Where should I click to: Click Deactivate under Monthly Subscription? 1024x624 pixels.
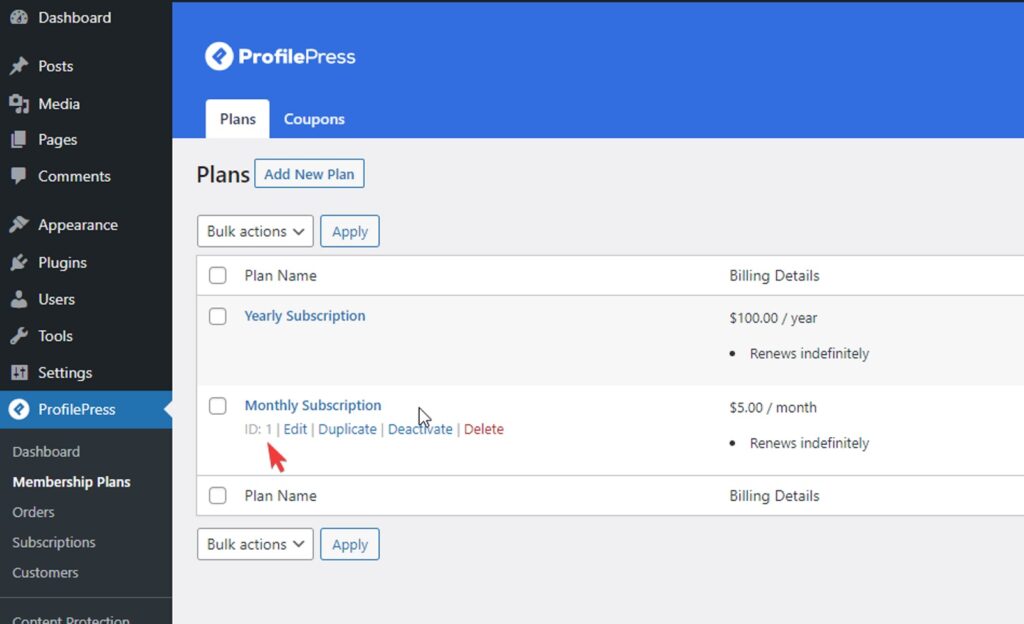click(420, 429)
